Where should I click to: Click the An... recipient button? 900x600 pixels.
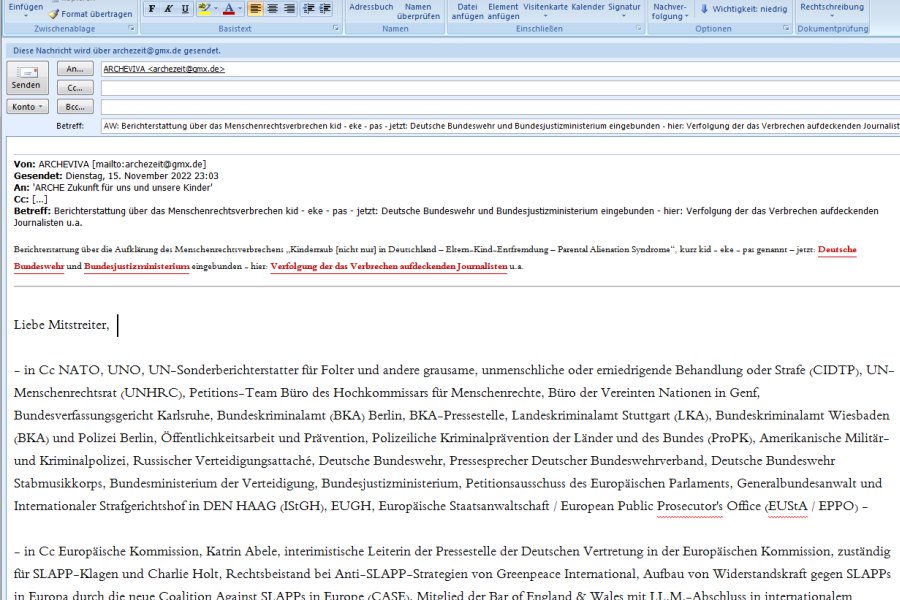click(75, 69)
